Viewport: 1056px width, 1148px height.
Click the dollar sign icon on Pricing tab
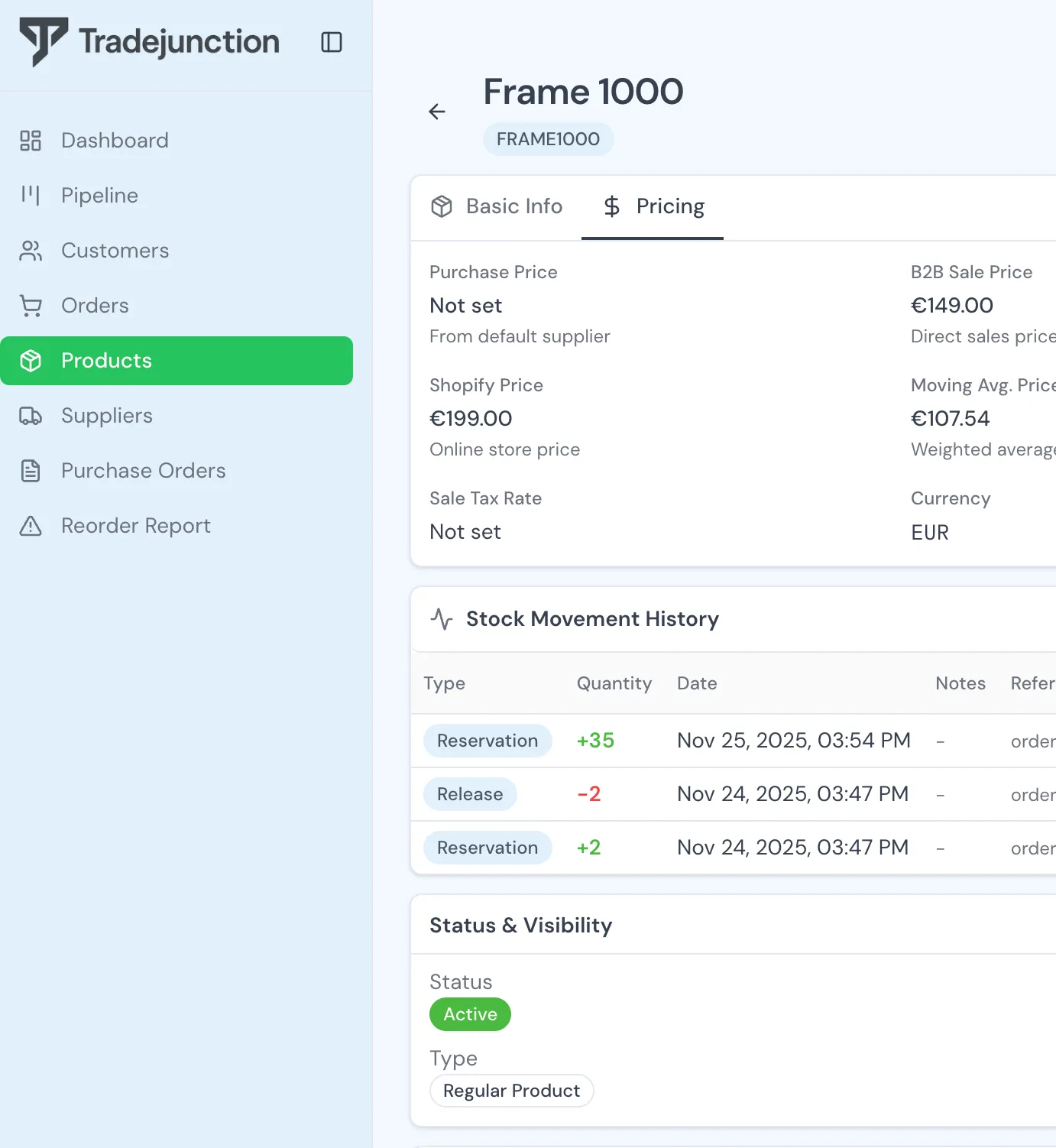612,206
